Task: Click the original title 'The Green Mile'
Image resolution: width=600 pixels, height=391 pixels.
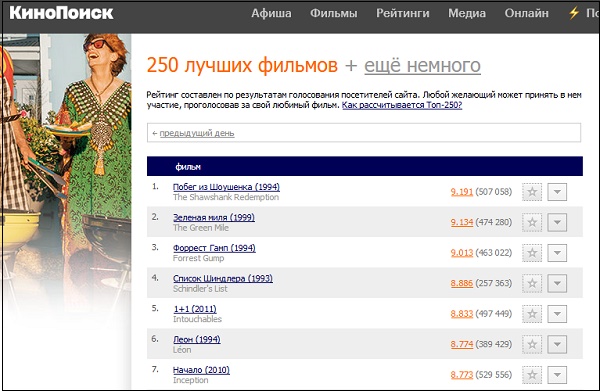Action: pos(201,228)
